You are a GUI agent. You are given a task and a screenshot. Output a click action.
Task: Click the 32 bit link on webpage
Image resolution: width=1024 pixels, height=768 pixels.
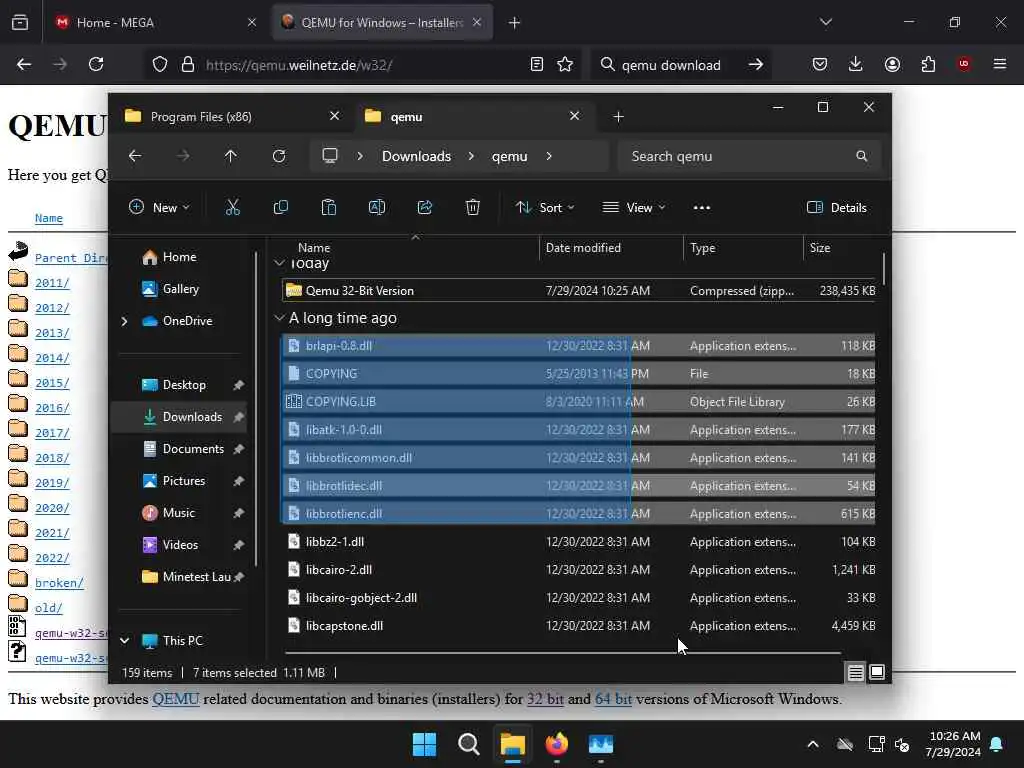[545, 699]
